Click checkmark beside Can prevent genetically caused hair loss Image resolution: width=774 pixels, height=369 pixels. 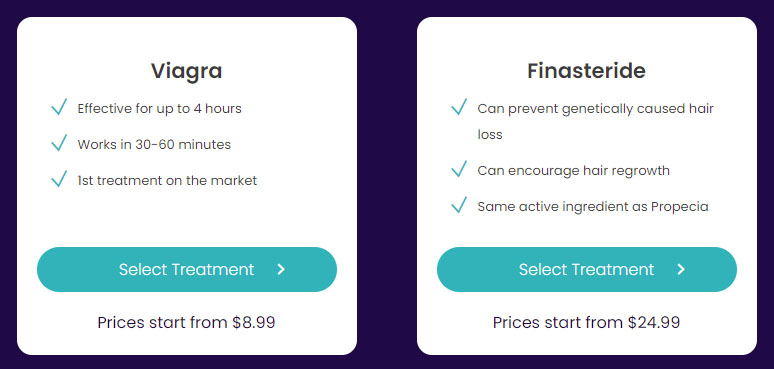(x=459, y=107)
